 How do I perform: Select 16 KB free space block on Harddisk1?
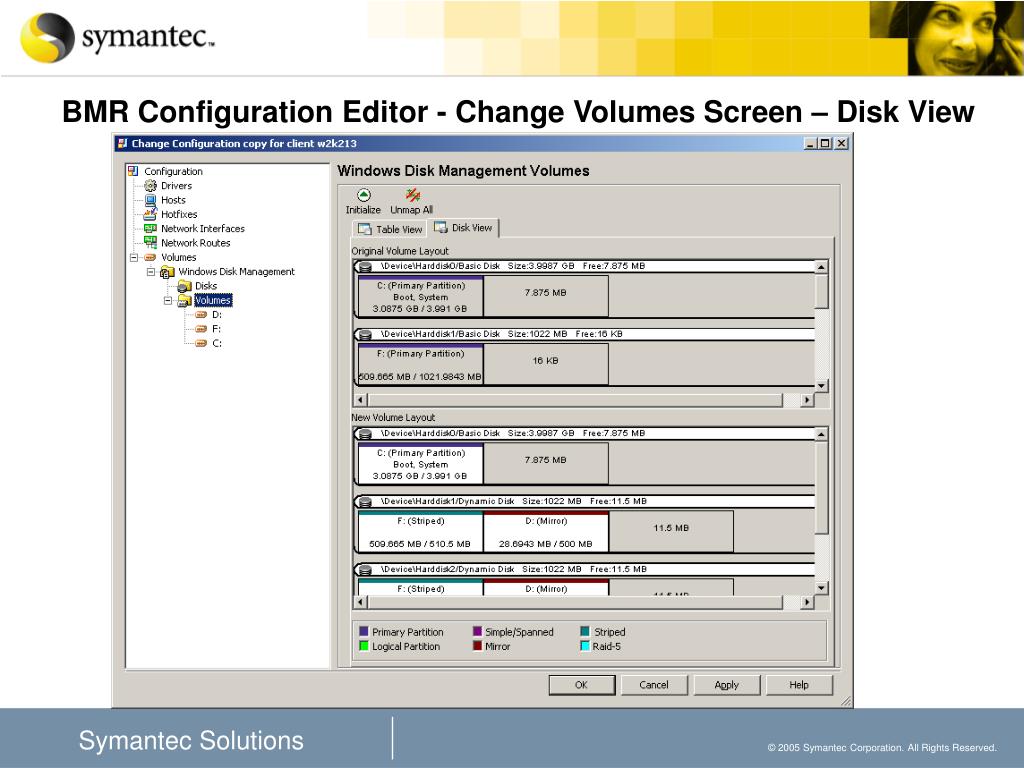tap(546, 364)
